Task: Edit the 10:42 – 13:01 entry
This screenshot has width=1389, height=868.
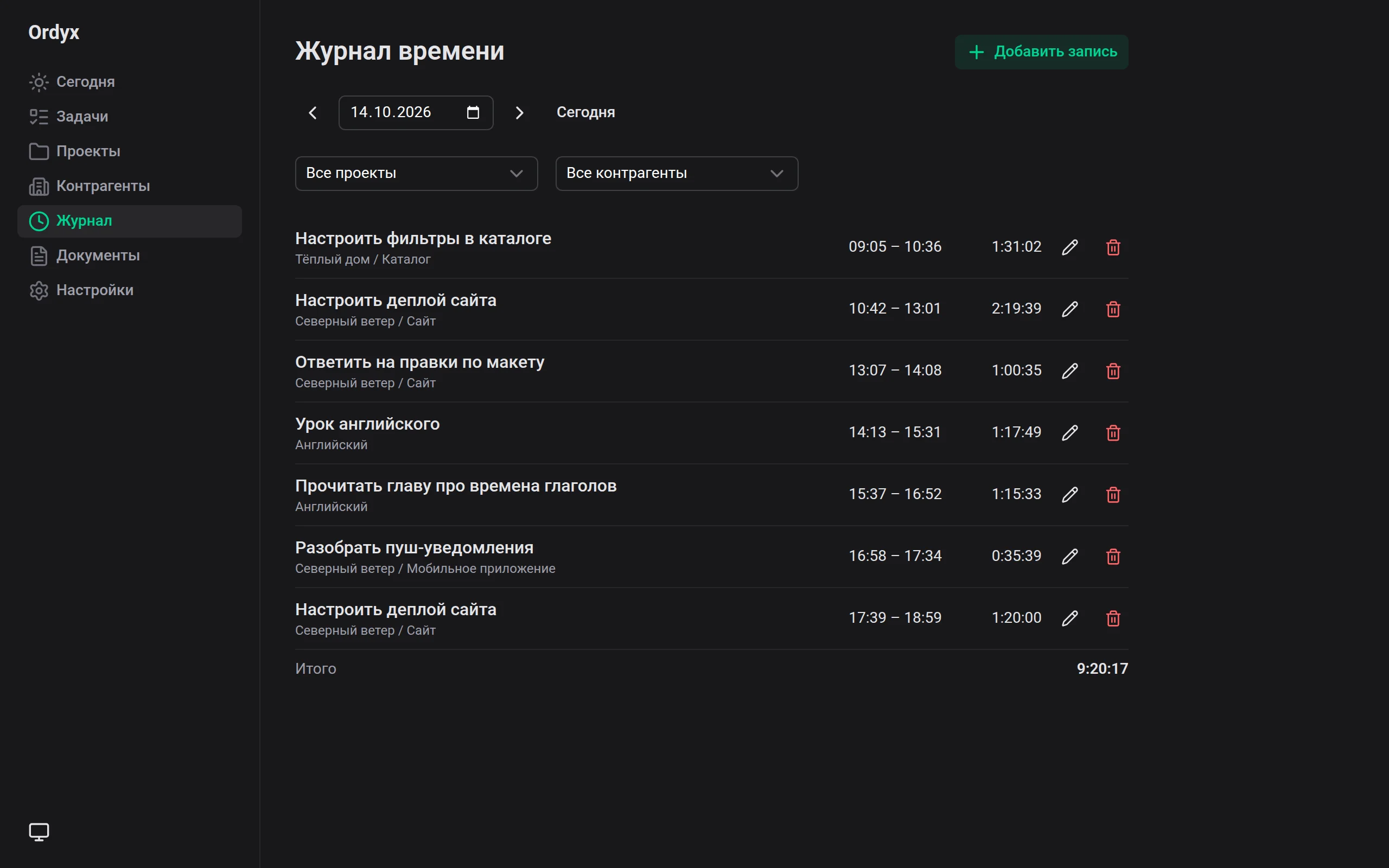Action: (1070, 309)
